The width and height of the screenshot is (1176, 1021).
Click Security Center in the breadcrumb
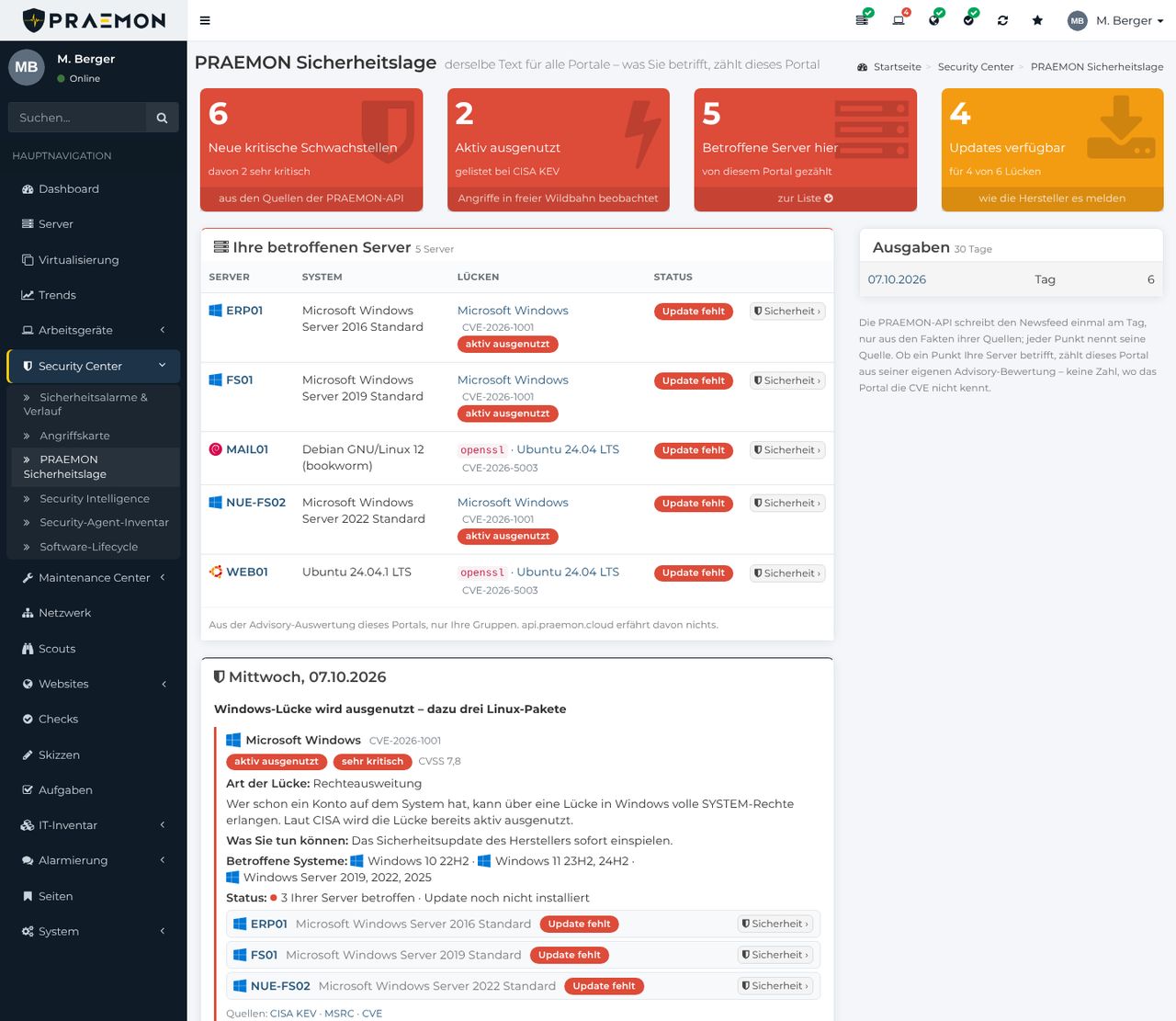click(x=976, y=67)
